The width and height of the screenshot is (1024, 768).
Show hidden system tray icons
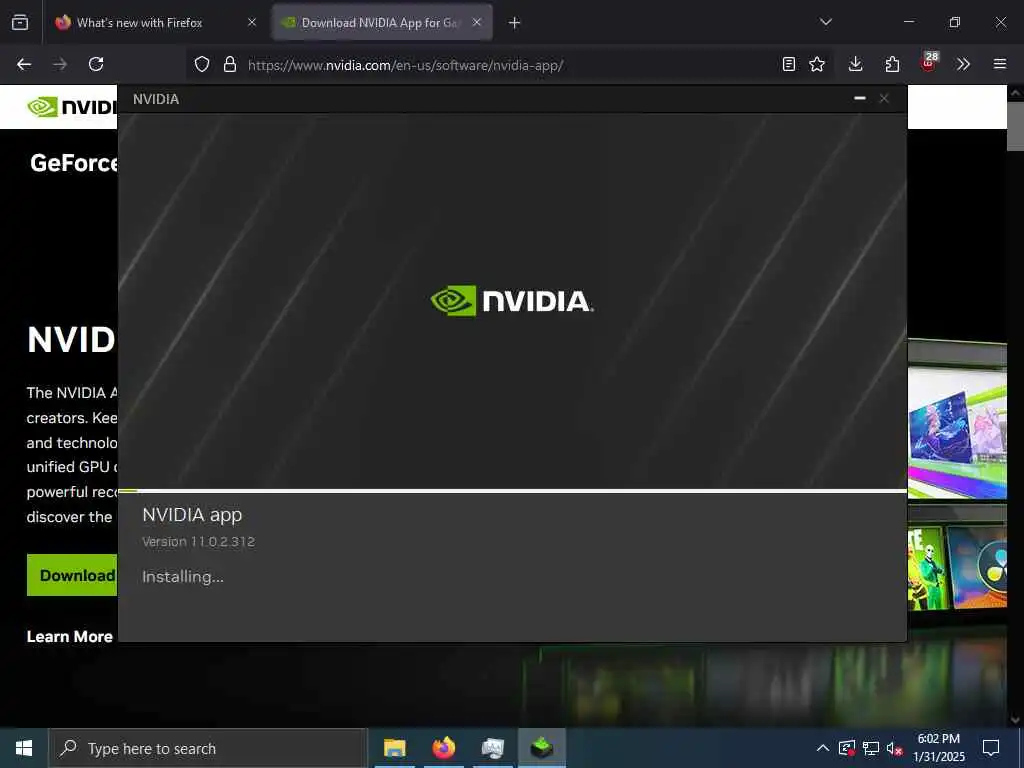pos(823,748)
